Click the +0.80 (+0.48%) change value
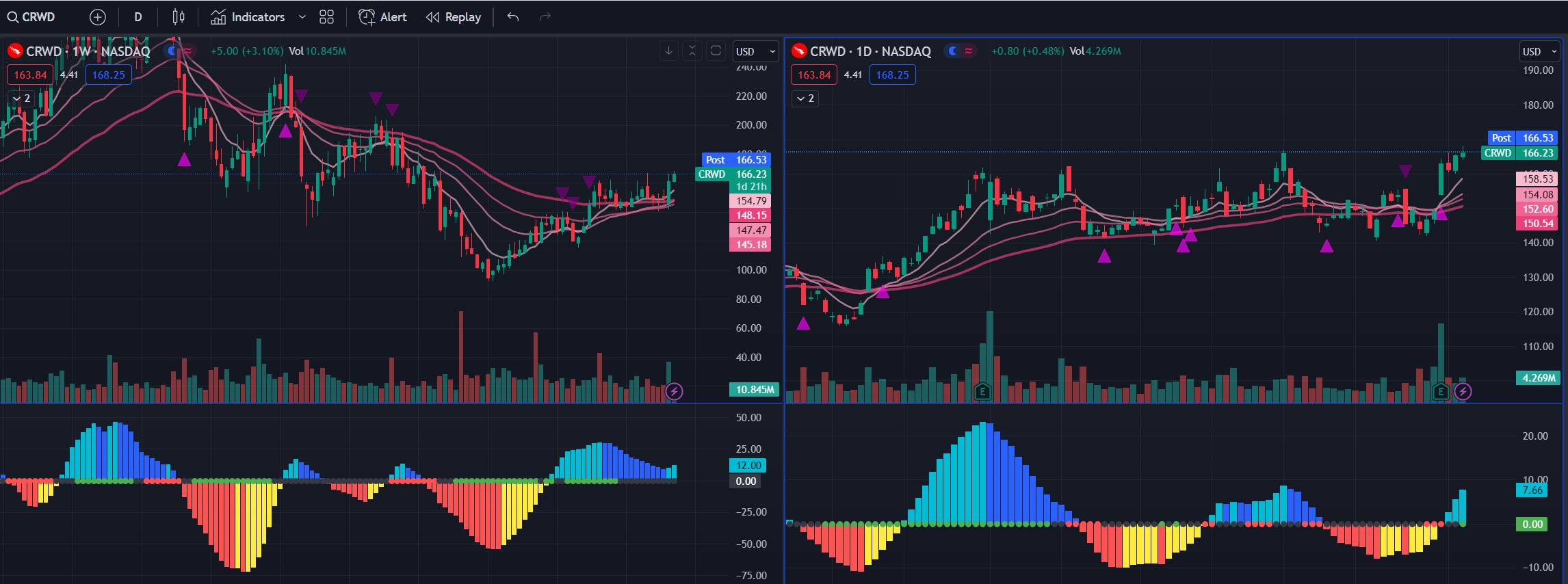 1028,51
